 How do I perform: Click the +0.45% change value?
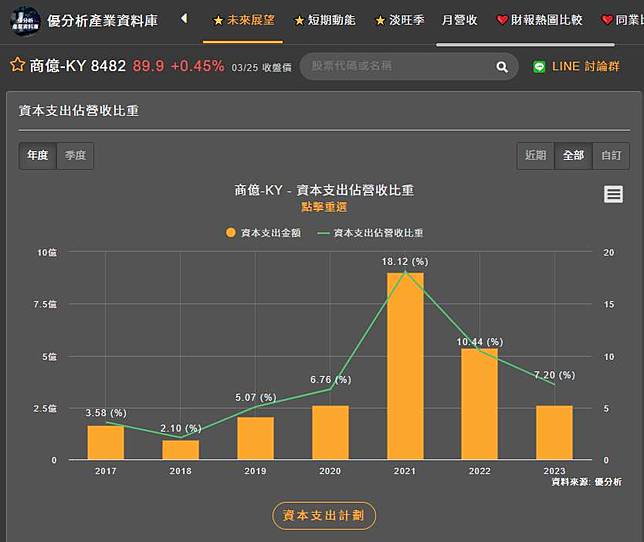[x=198, y=66]
